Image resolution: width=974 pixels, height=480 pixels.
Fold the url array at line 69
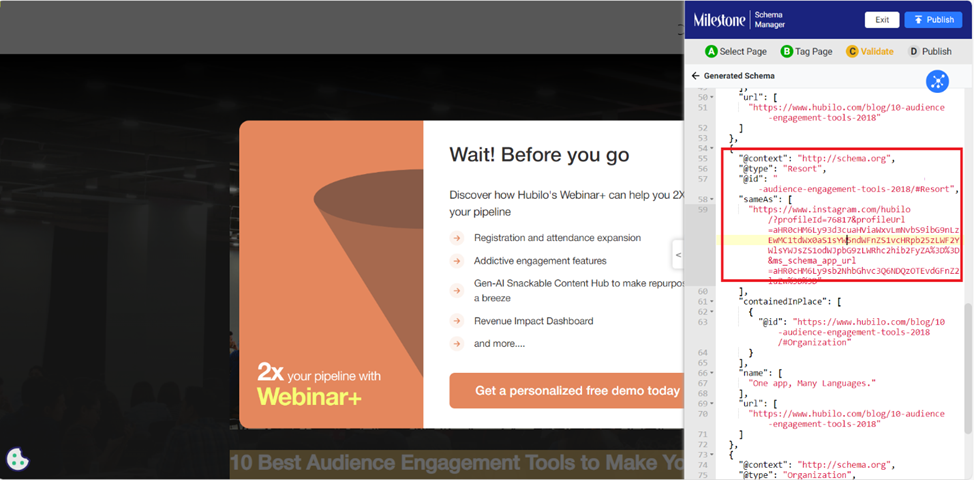point(712,404)
